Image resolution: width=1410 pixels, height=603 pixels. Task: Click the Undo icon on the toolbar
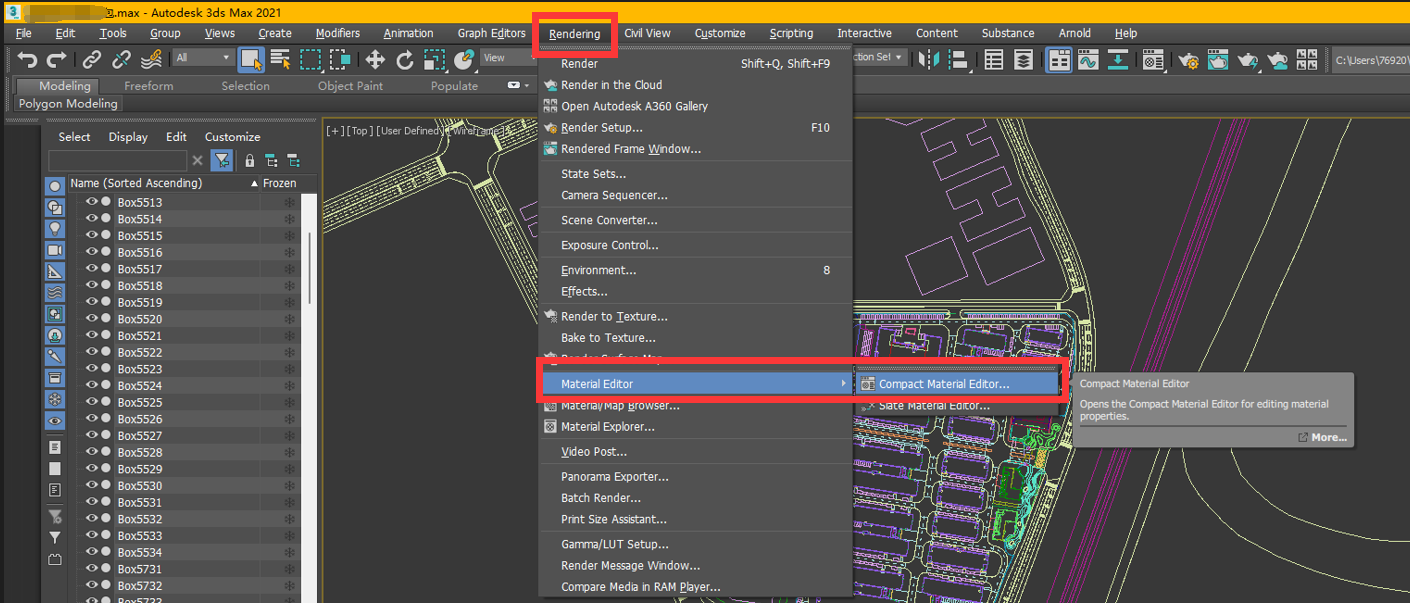[x=27, y=59]
